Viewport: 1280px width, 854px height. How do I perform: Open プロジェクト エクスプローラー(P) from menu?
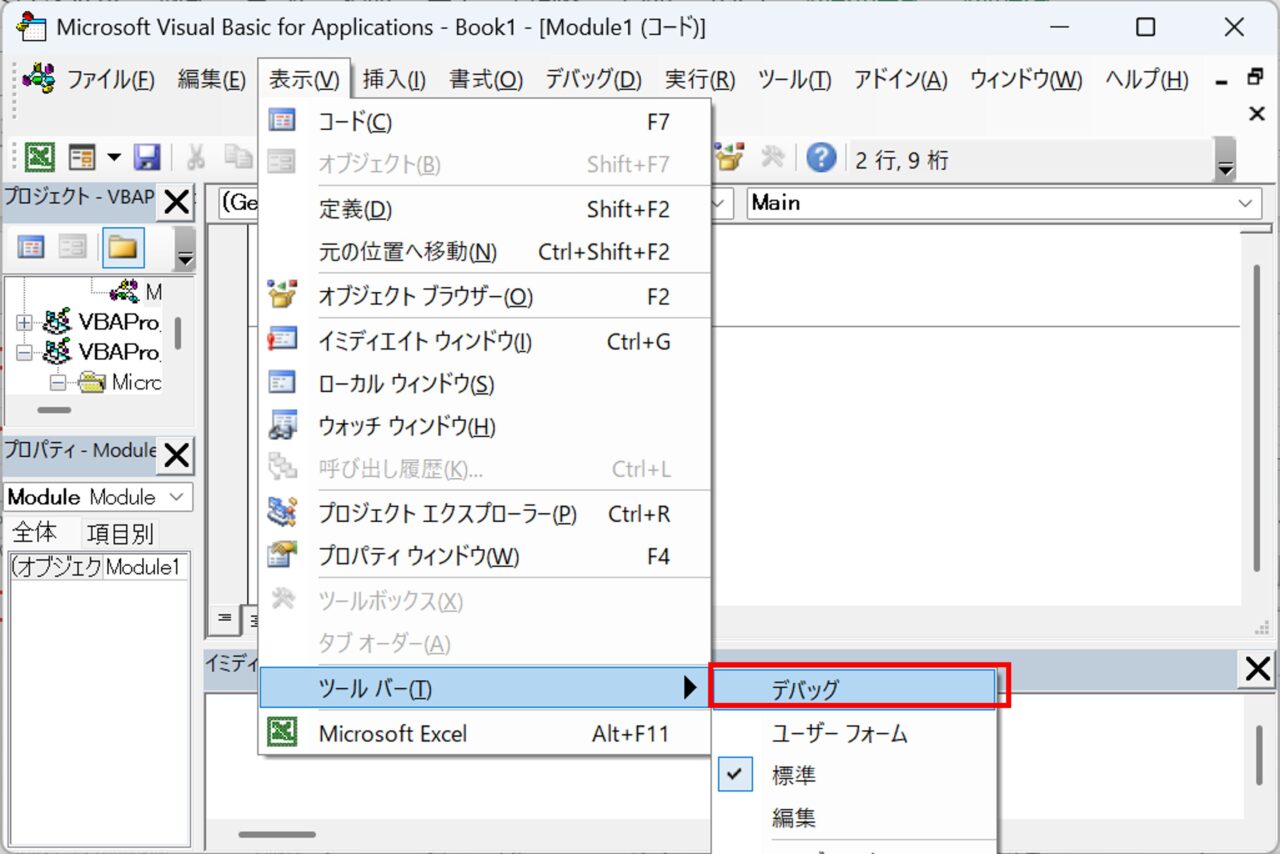484,514
